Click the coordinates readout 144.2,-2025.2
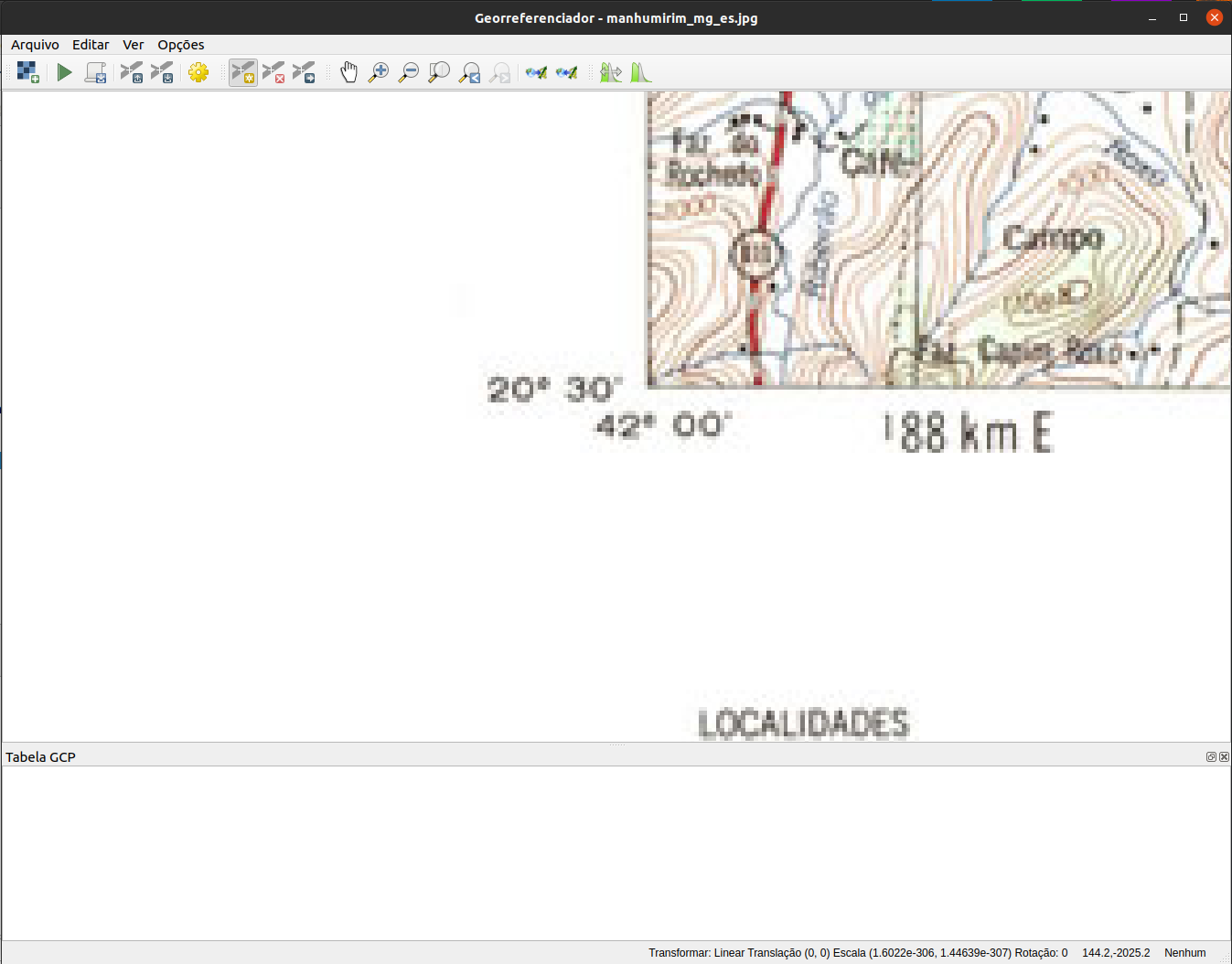1232x964 pixels. [1116, 953]
